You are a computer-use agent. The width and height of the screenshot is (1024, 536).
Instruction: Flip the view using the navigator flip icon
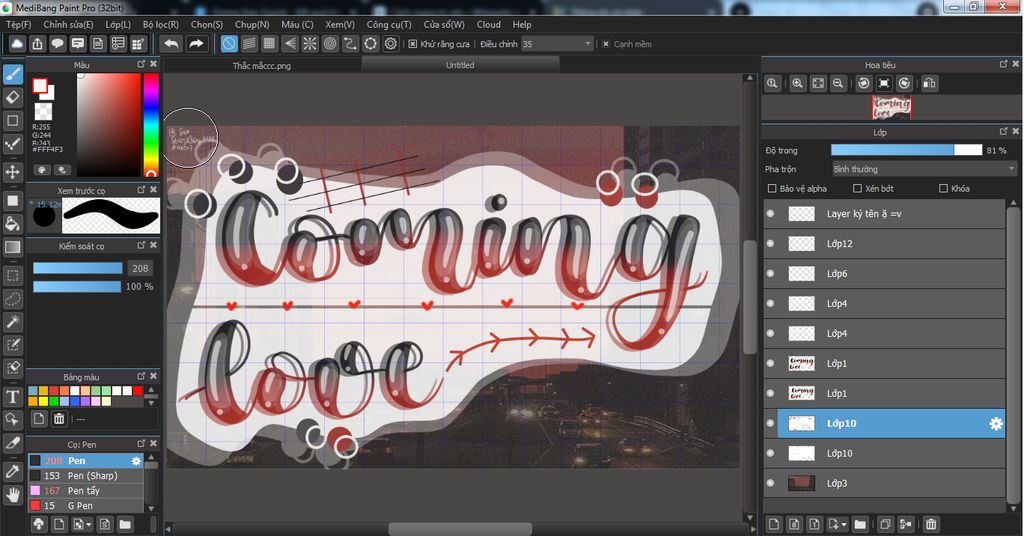[929, 83]
